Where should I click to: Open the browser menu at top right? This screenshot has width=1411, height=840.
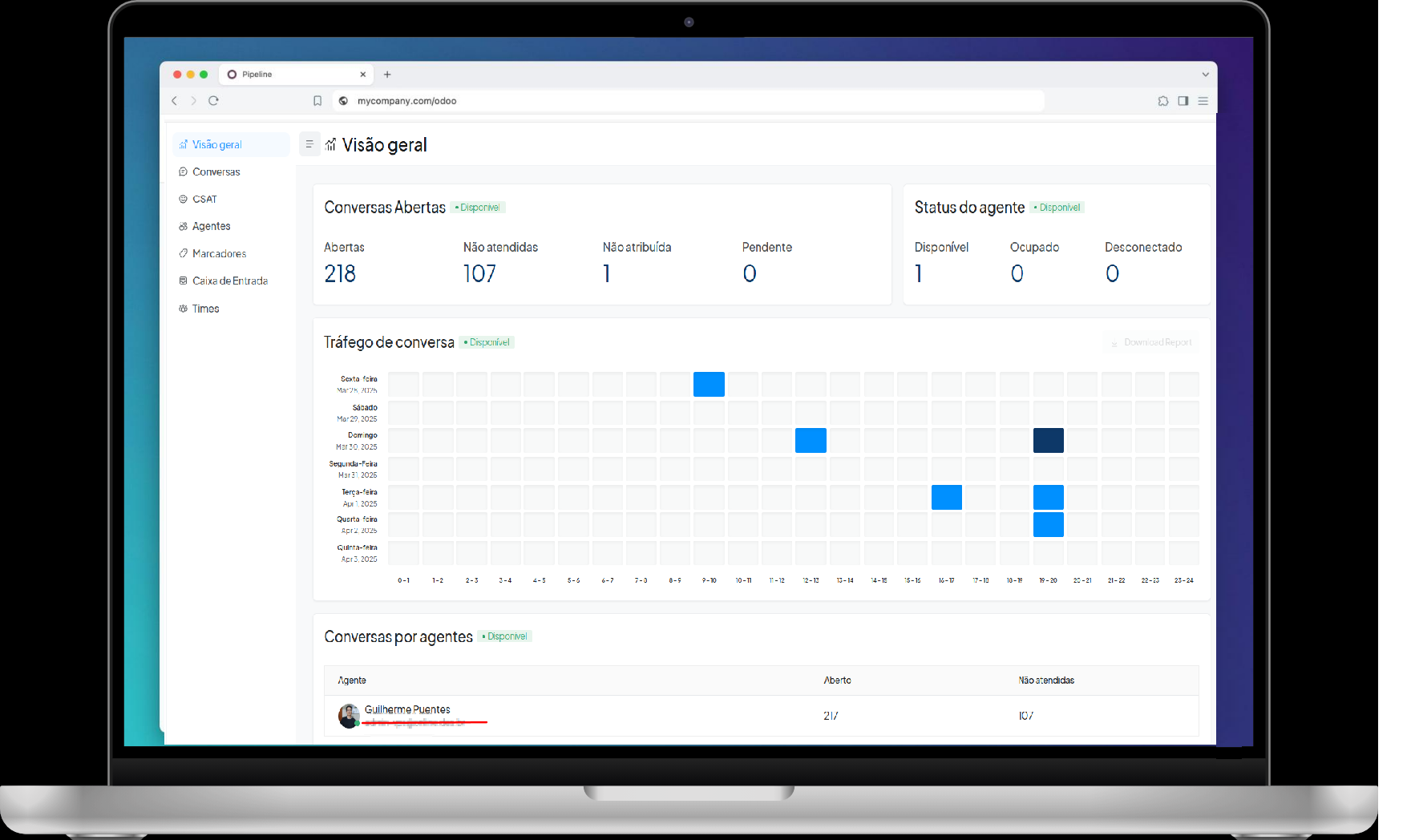pyautogui.click(x=1203, y=101)
